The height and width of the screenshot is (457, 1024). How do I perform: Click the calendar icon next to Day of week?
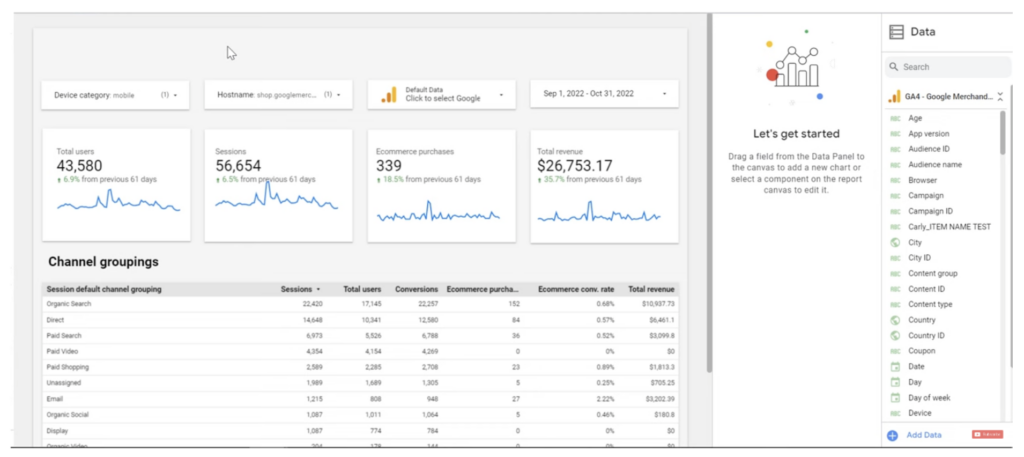(895, 398)
